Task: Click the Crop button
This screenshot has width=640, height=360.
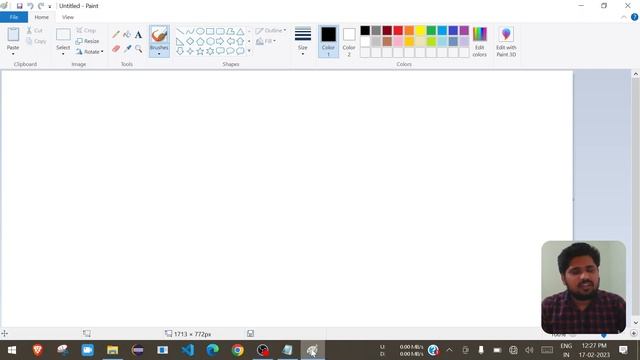Action: tap(86, 31)
